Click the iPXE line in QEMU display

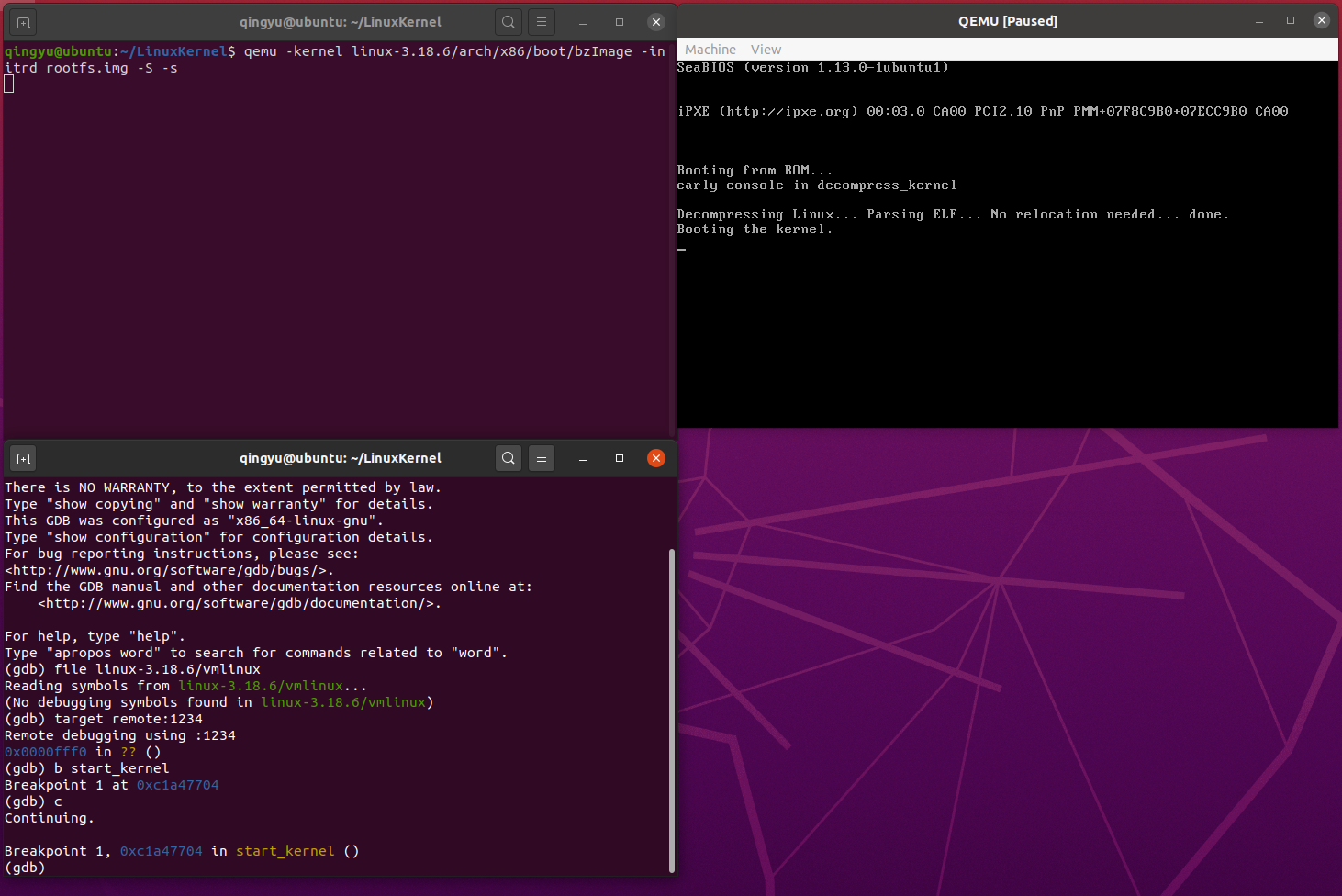(x=983, y=112)
